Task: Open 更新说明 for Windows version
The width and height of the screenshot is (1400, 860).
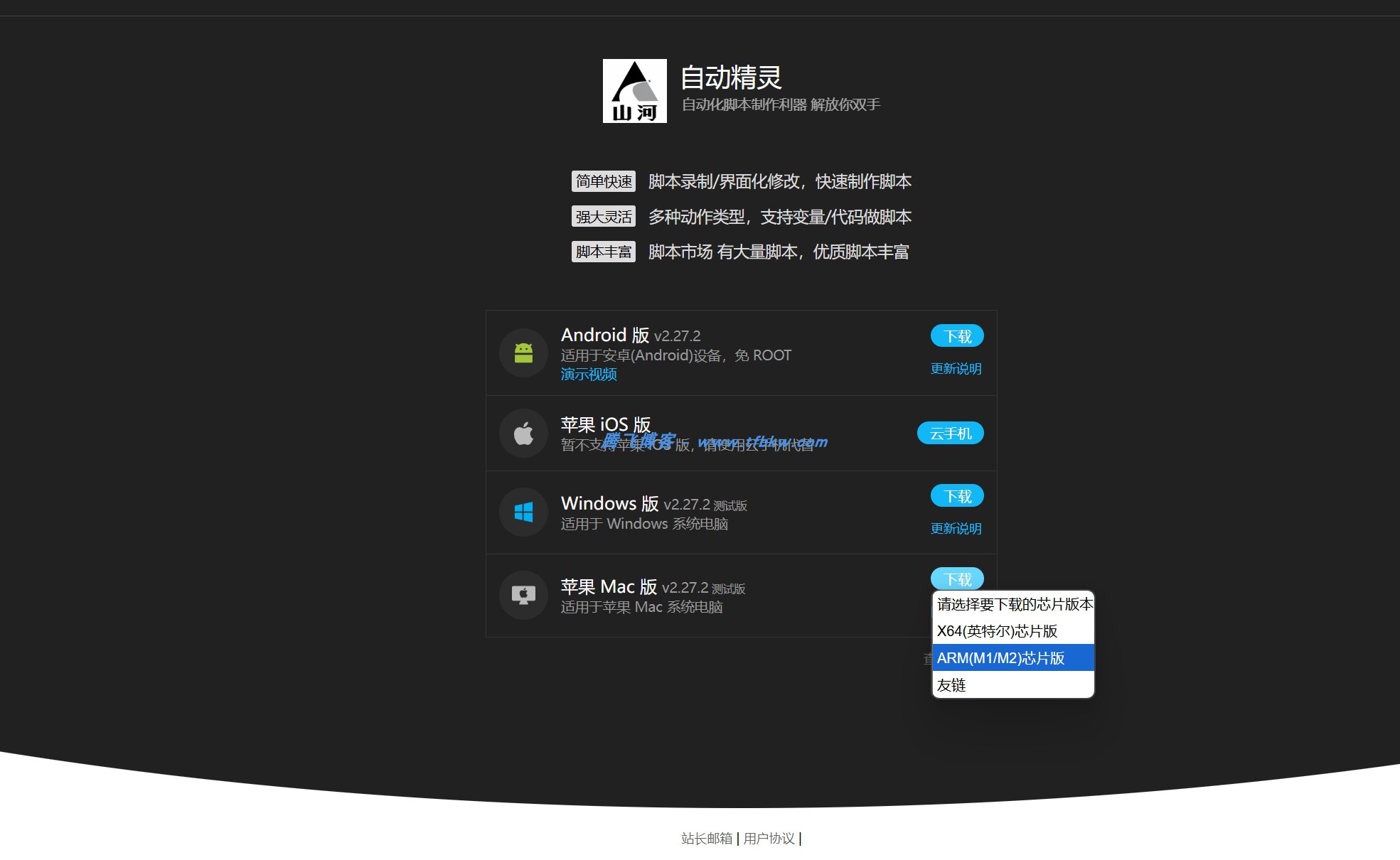Action: point(955,529)
